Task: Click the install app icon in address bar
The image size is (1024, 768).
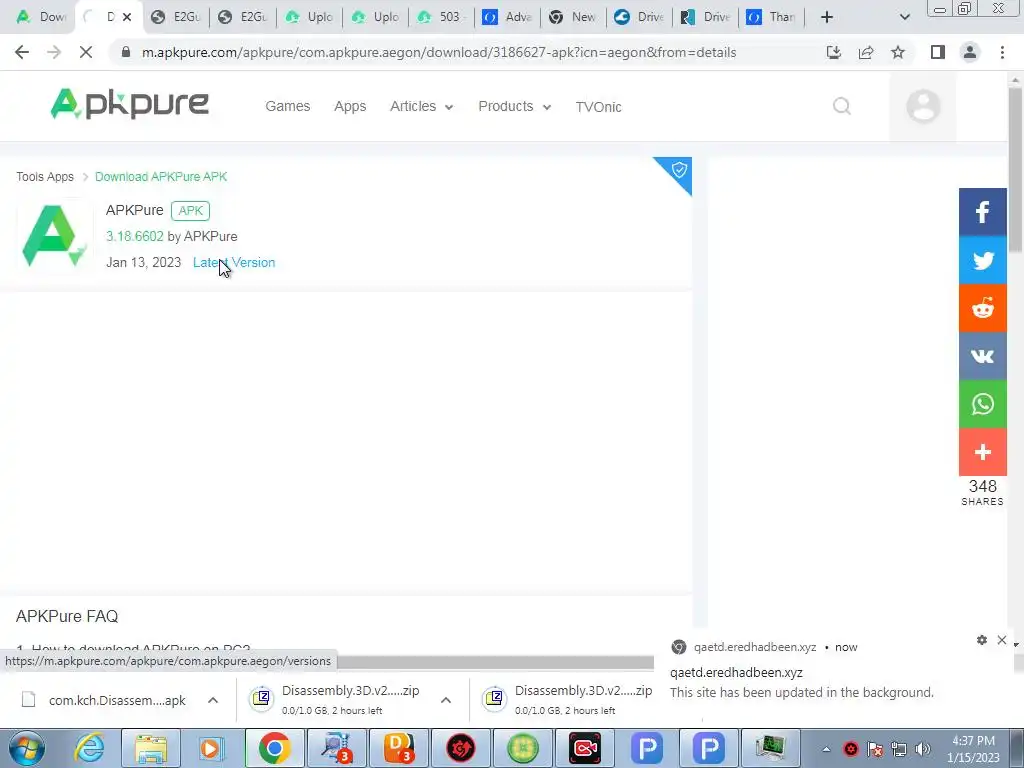Action: tap(834, 52)
